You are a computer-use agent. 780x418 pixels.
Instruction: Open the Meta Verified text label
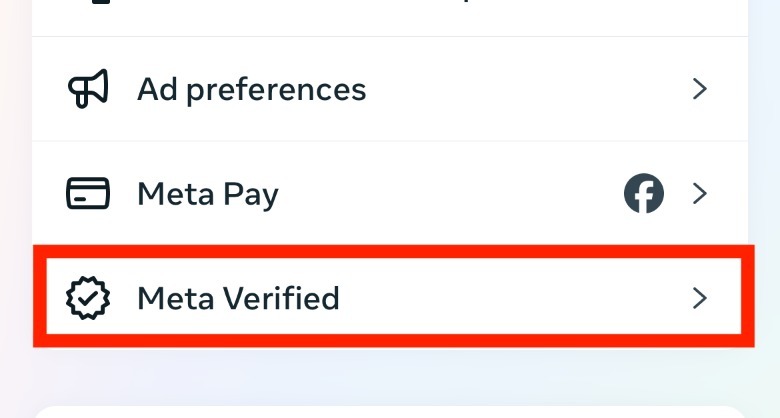(238, 298)
